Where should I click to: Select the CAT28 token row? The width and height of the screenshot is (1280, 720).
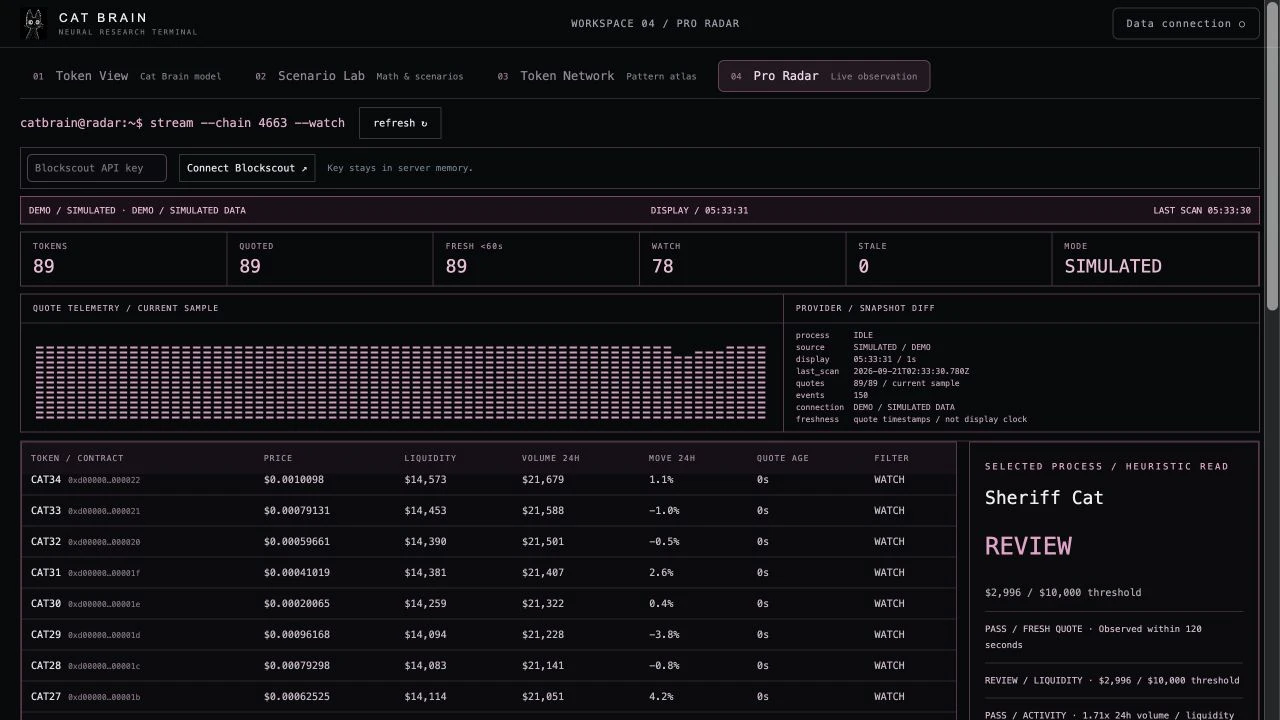(488, 666)
